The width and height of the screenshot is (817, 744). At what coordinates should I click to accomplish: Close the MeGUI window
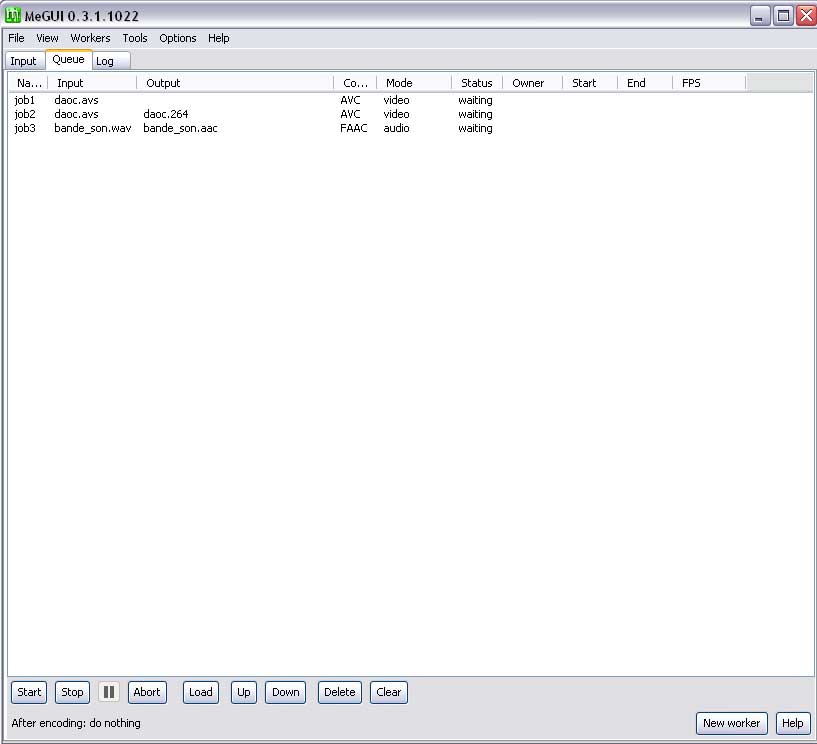click(806, 16)
